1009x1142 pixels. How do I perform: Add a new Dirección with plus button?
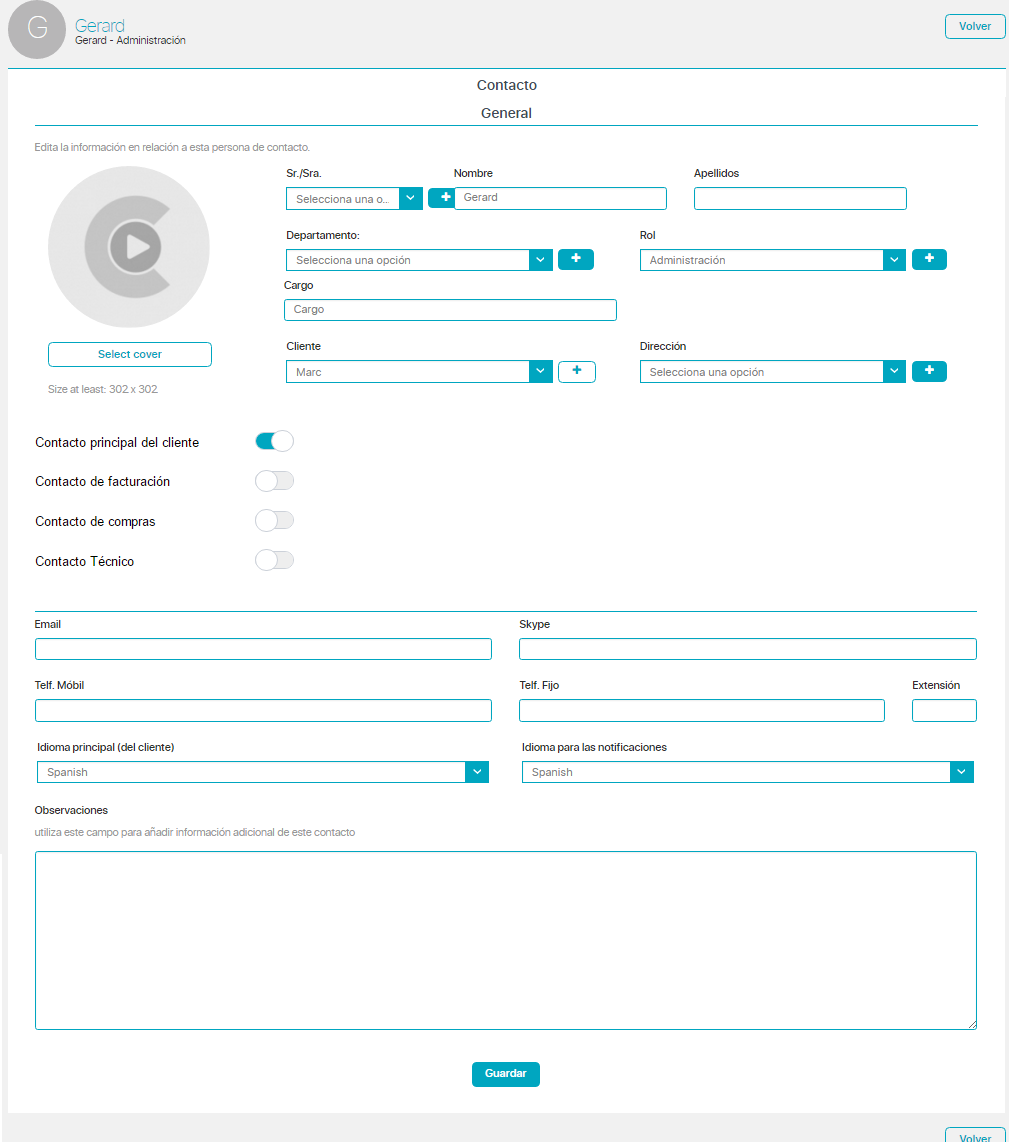929,371
